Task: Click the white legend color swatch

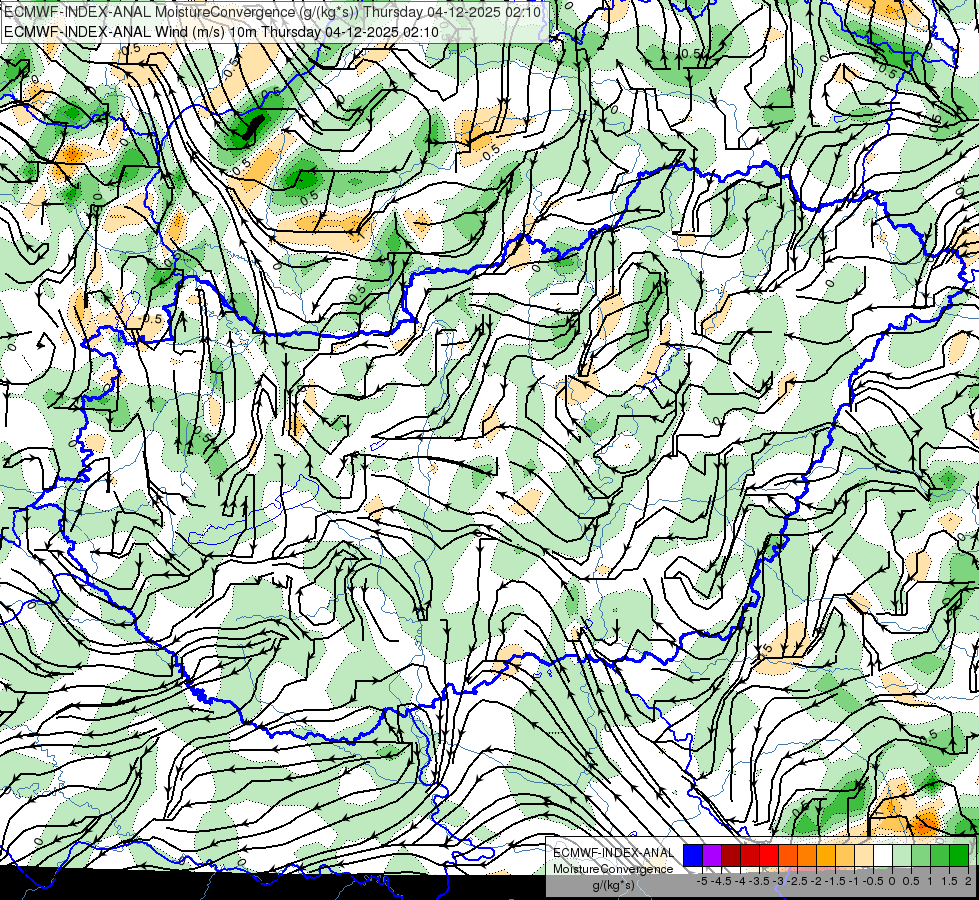Action: tap(883, 856)
